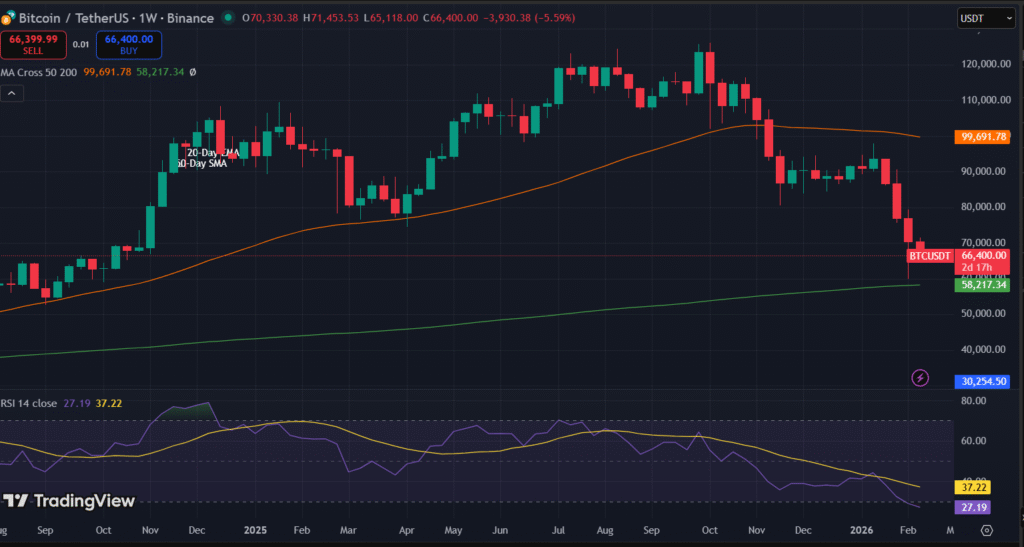Click the 90,000.00 price scale label

click(984, 171)
